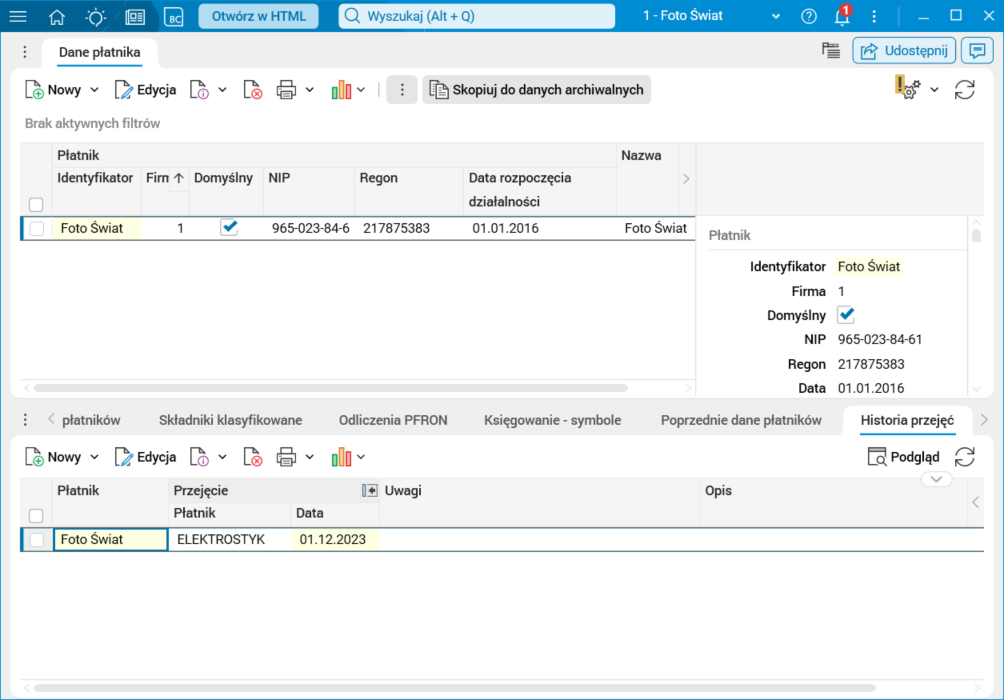The height and width of the screenshot is (700, 1004).
Task: Sort by the Firma column arrow
Action: point(179,179)
